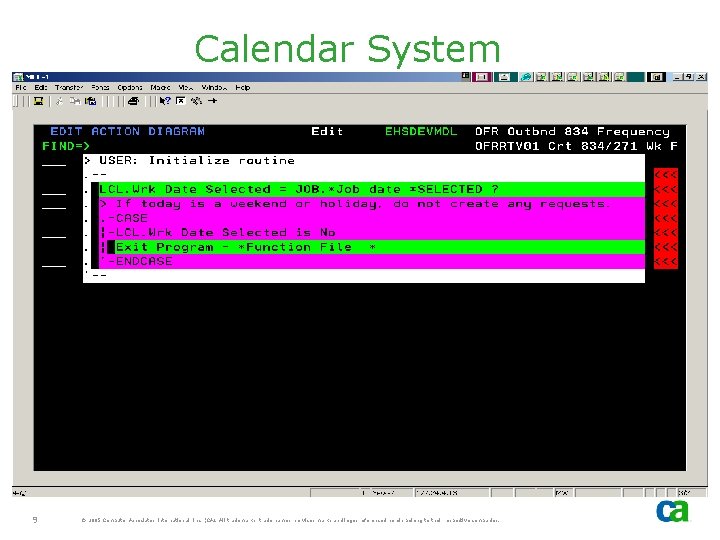Click the red <<< marker beside Exit Program row

coord(665,247)
